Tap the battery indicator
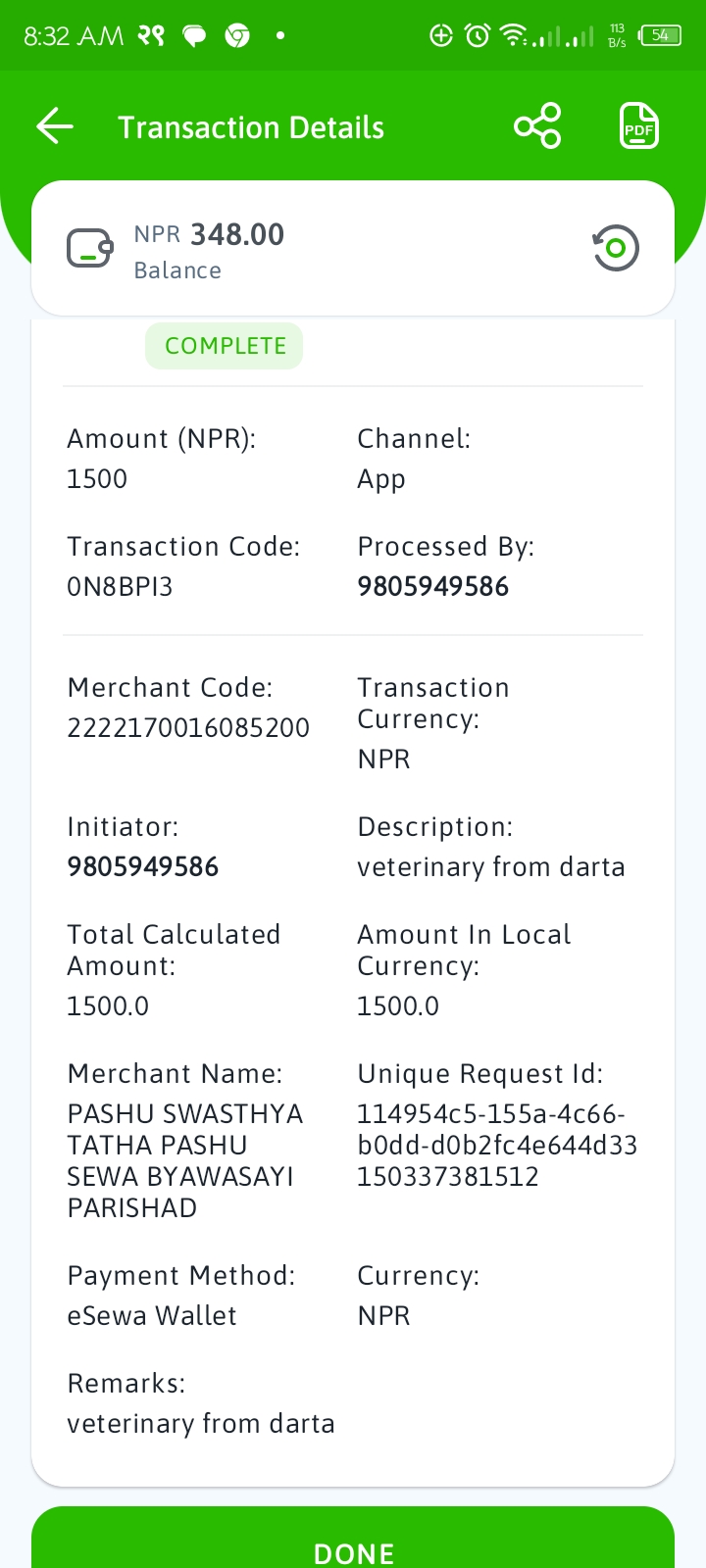This screenshot has width=706, height=1568. click(661, 36)
